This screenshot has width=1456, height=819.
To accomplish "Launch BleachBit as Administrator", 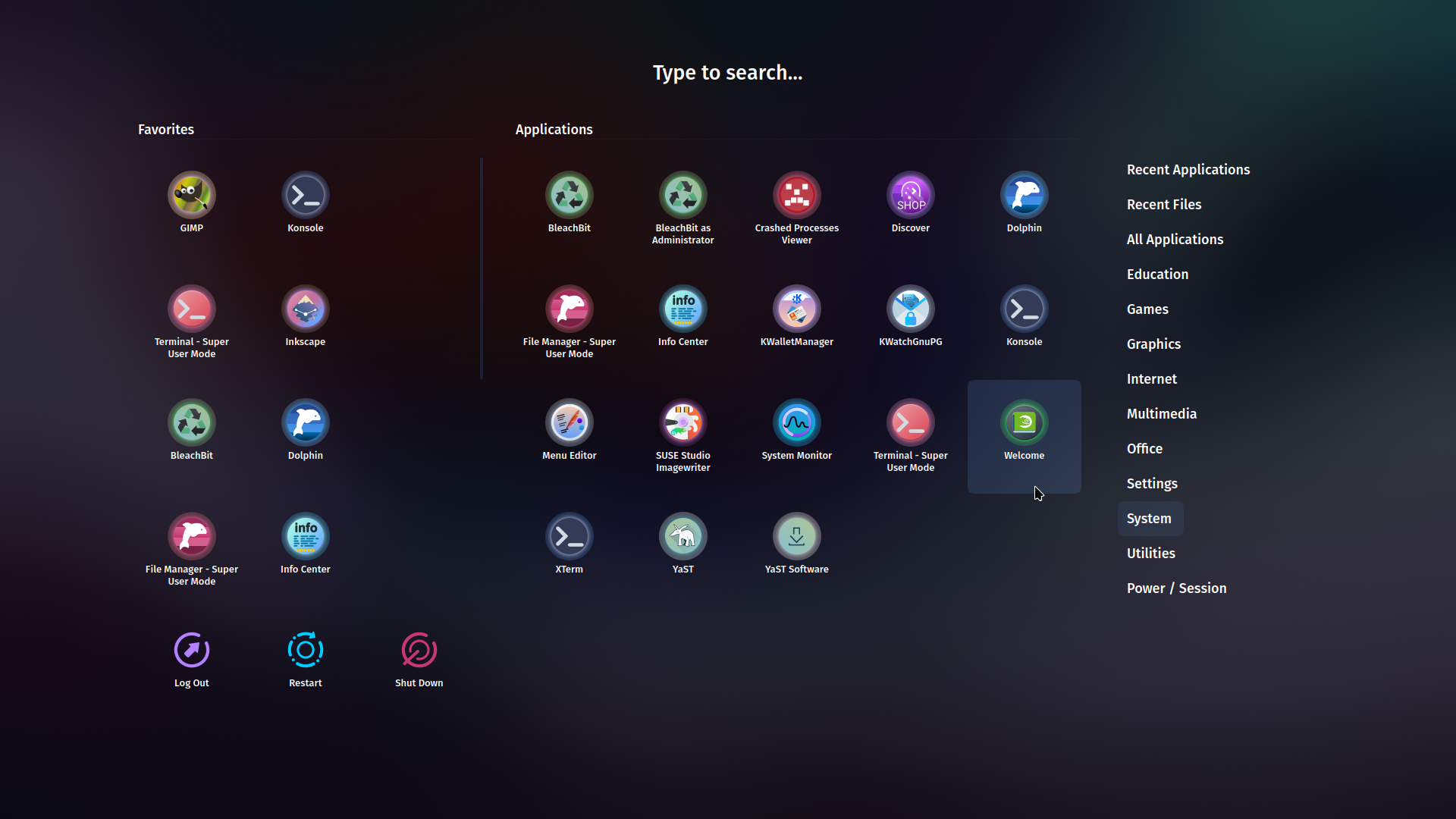I will point(682,208).
